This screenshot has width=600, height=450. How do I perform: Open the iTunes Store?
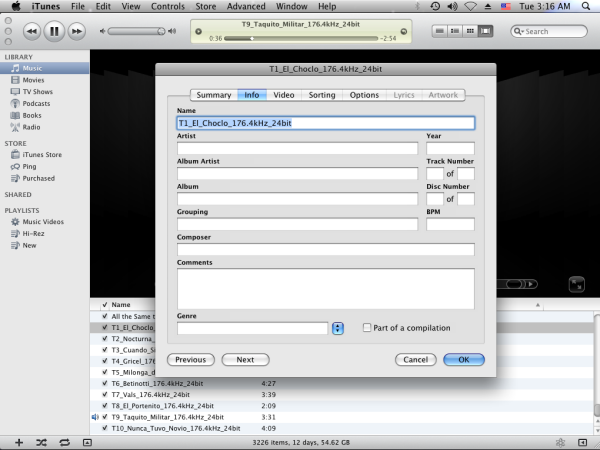tap(44, 155)
